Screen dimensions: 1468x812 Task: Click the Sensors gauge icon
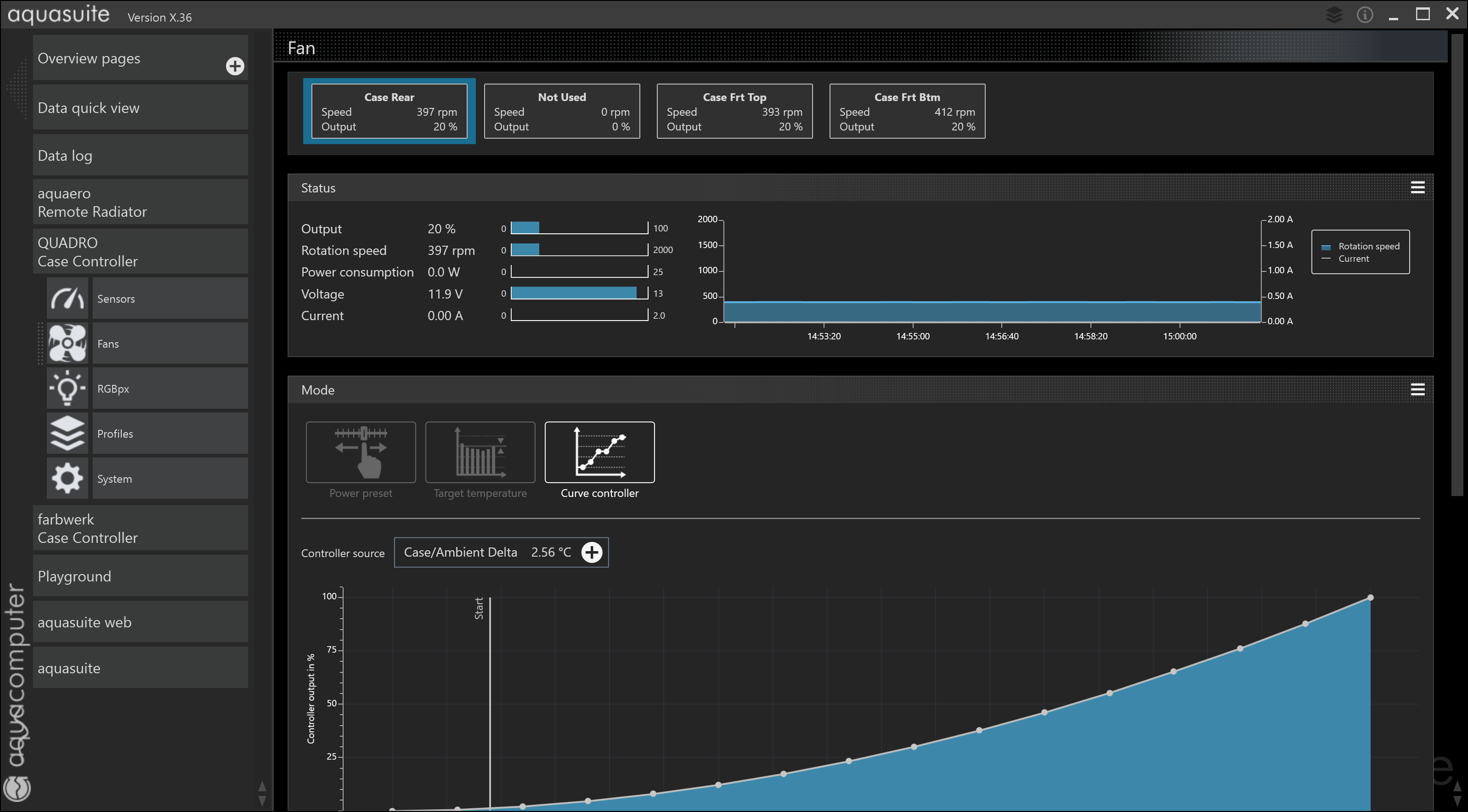[x=67, y=299]
